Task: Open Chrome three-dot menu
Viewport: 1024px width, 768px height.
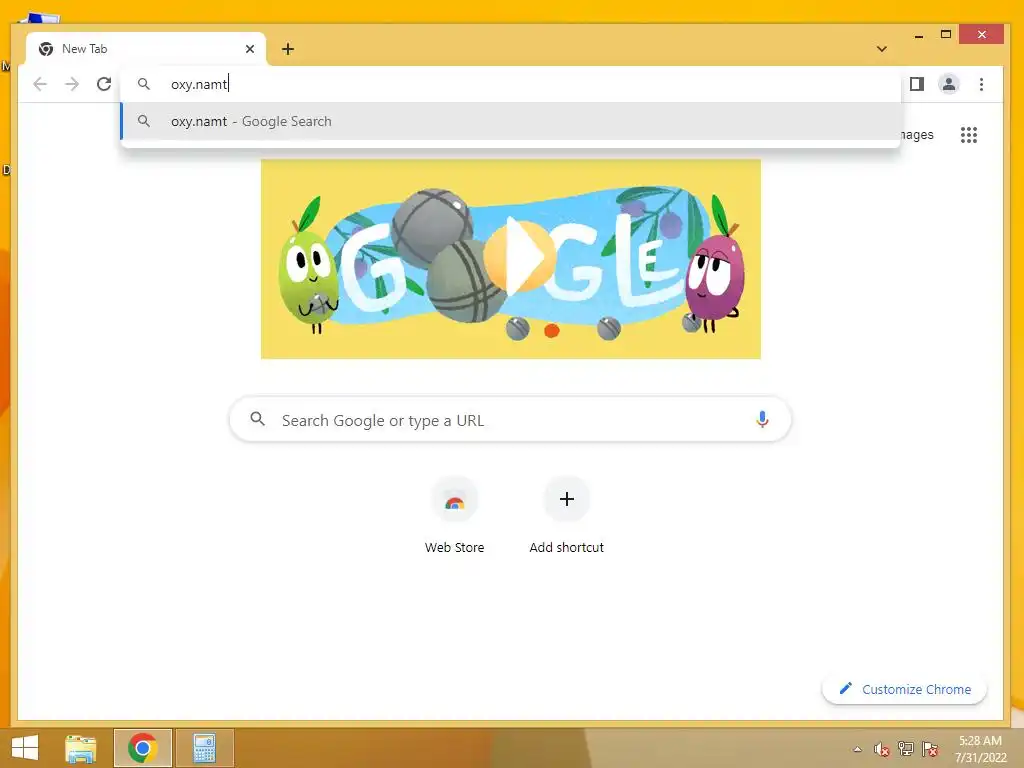Action: (x=981, y=84)
